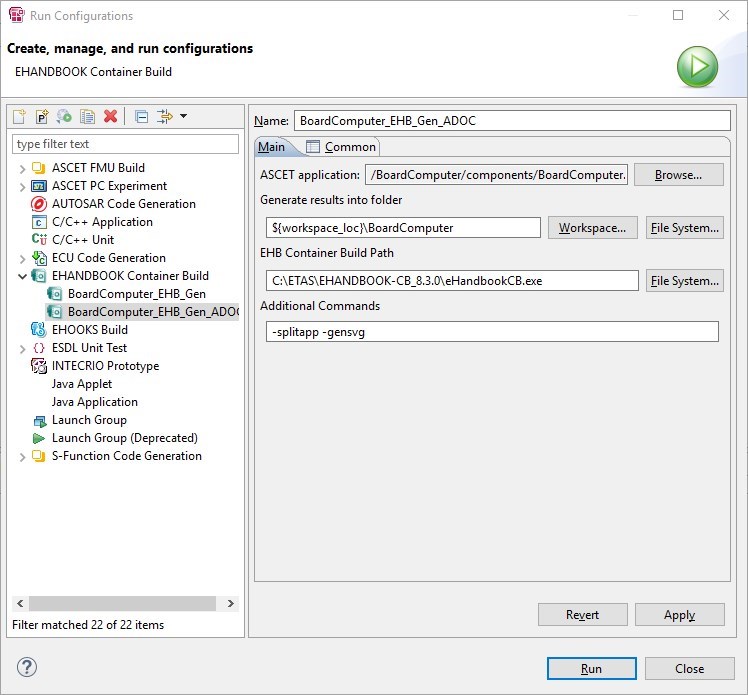Click File System for EHB build path
The width and height of the screenshot is (748, 695).
(x=685, y=281)
